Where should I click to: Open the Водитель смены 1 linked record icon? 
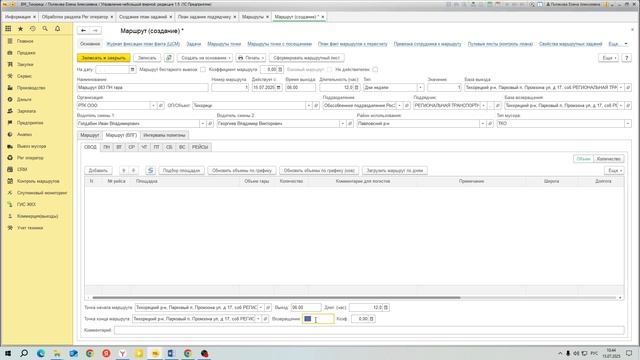pyautogui.click(x=210, y=123)
